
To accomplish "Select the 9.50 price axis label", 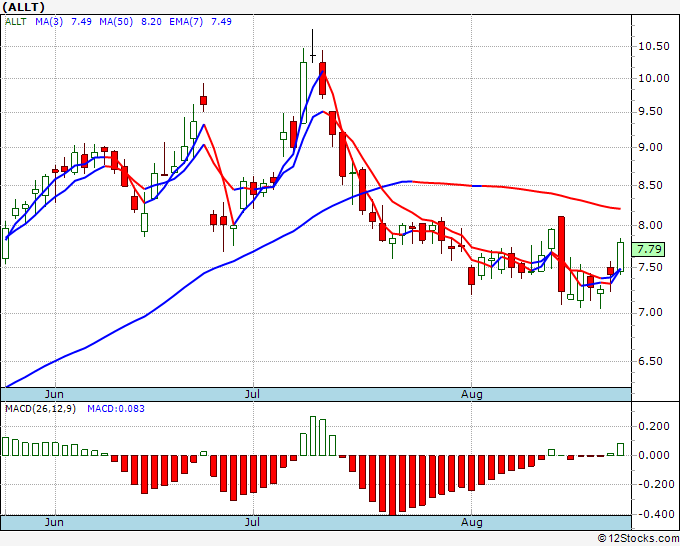I will [x=650, y=112].
